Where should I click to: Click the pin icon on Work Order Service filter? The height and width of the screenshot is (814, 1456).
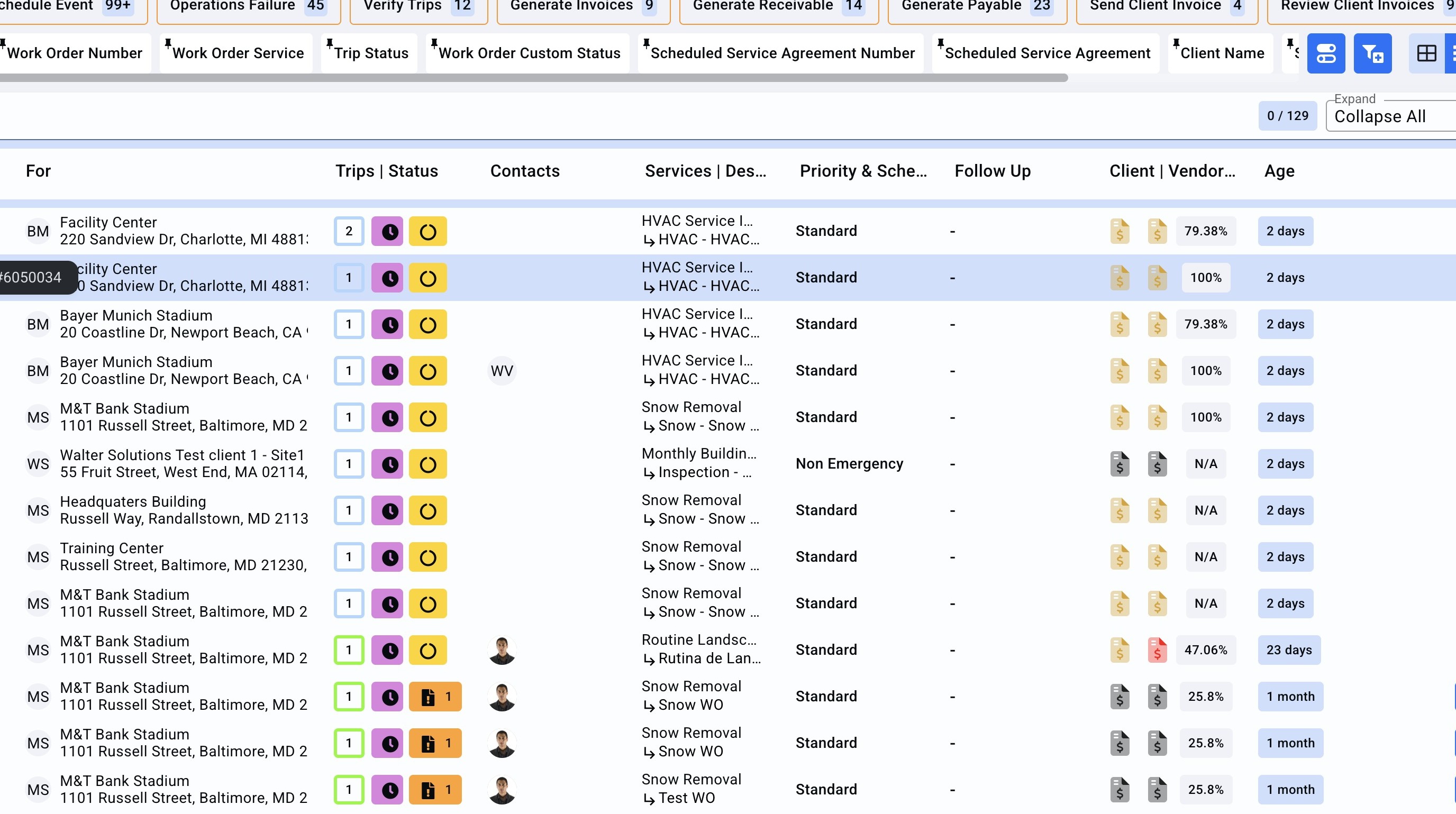pos(168,43)
